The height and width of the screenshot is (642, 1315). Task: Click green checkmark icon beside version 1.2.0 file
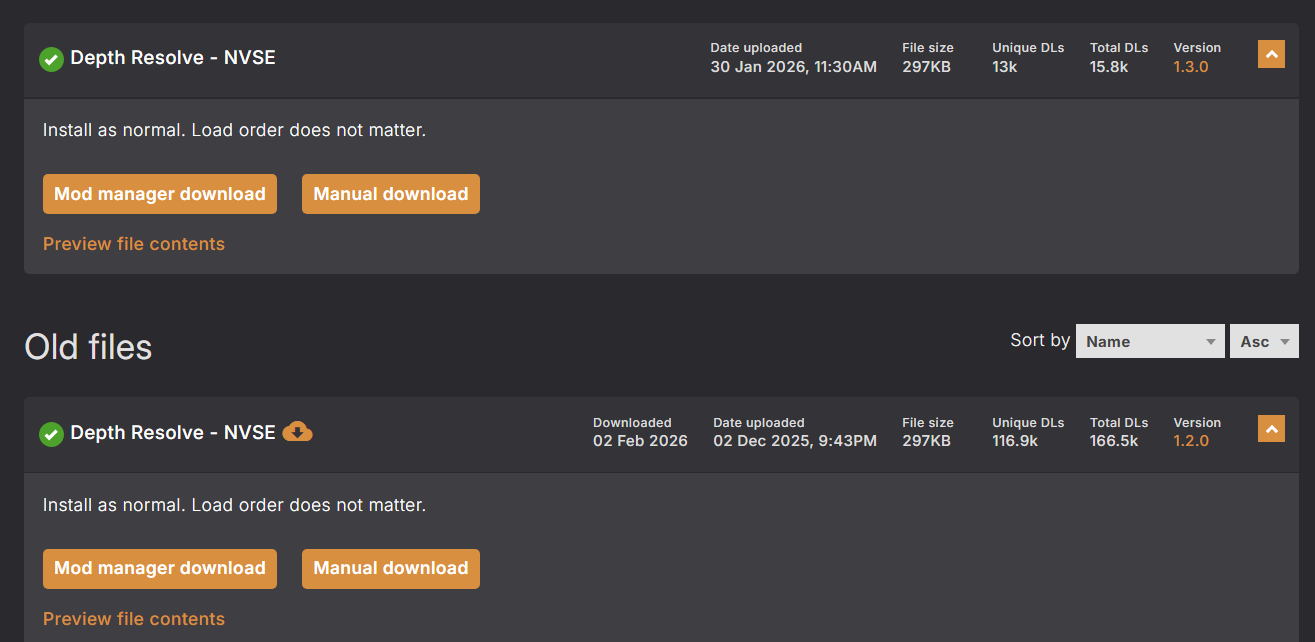[x=51, y=434]
